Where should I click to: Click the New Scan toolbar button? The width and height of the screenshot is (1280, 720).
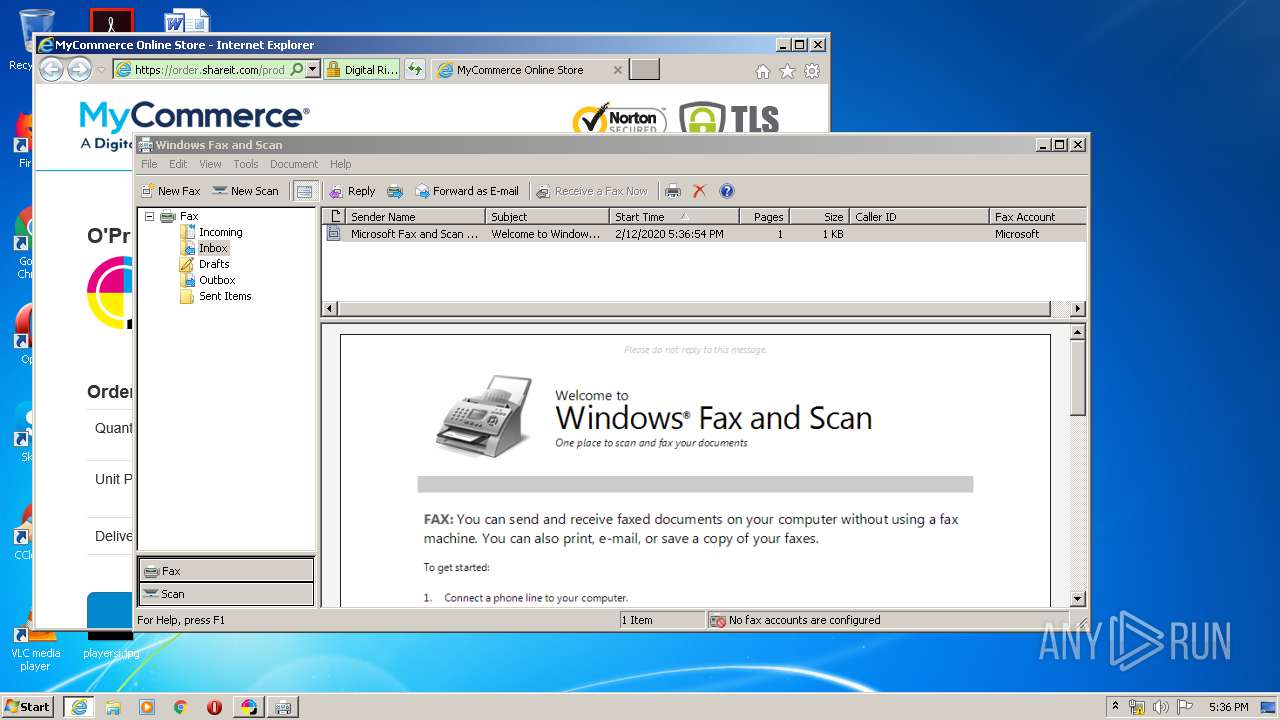[245, 191]
